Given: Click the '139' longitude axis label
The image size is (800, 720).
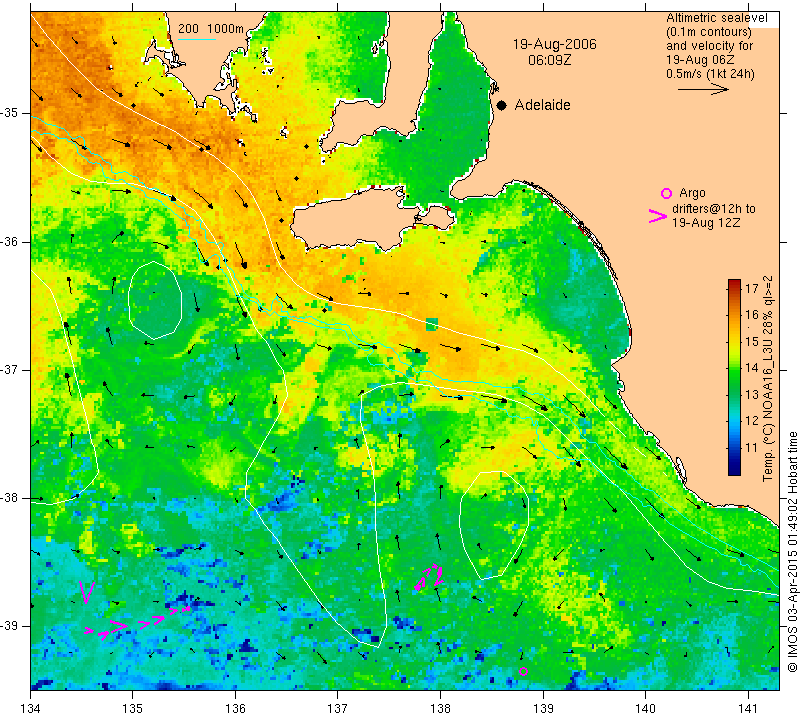Looking at the screenshot, I should (543, 708).
